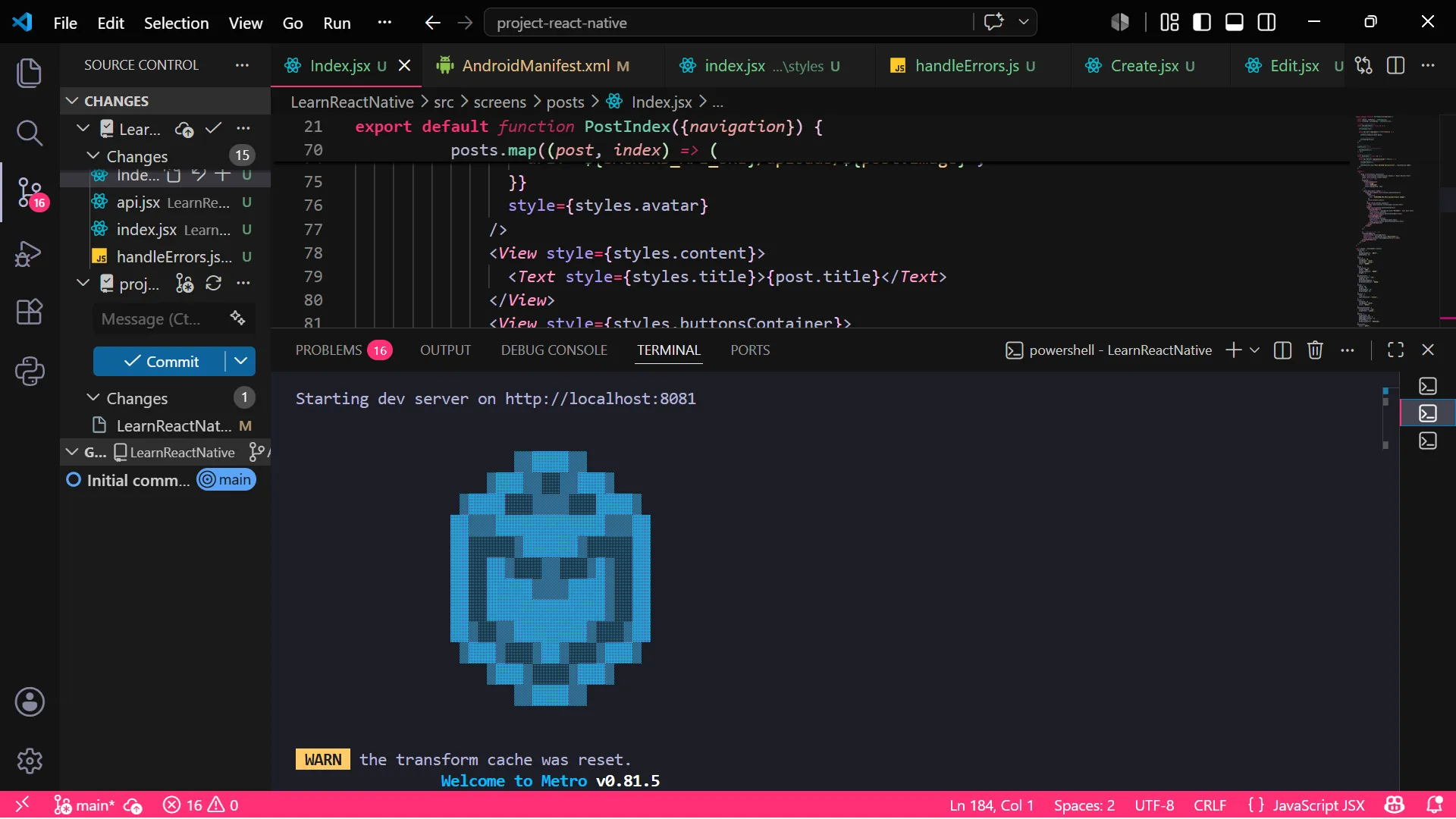Screen dimensions: 1456x819
Task: Close the Index.jsx editor tab
Action: point(404,65)
